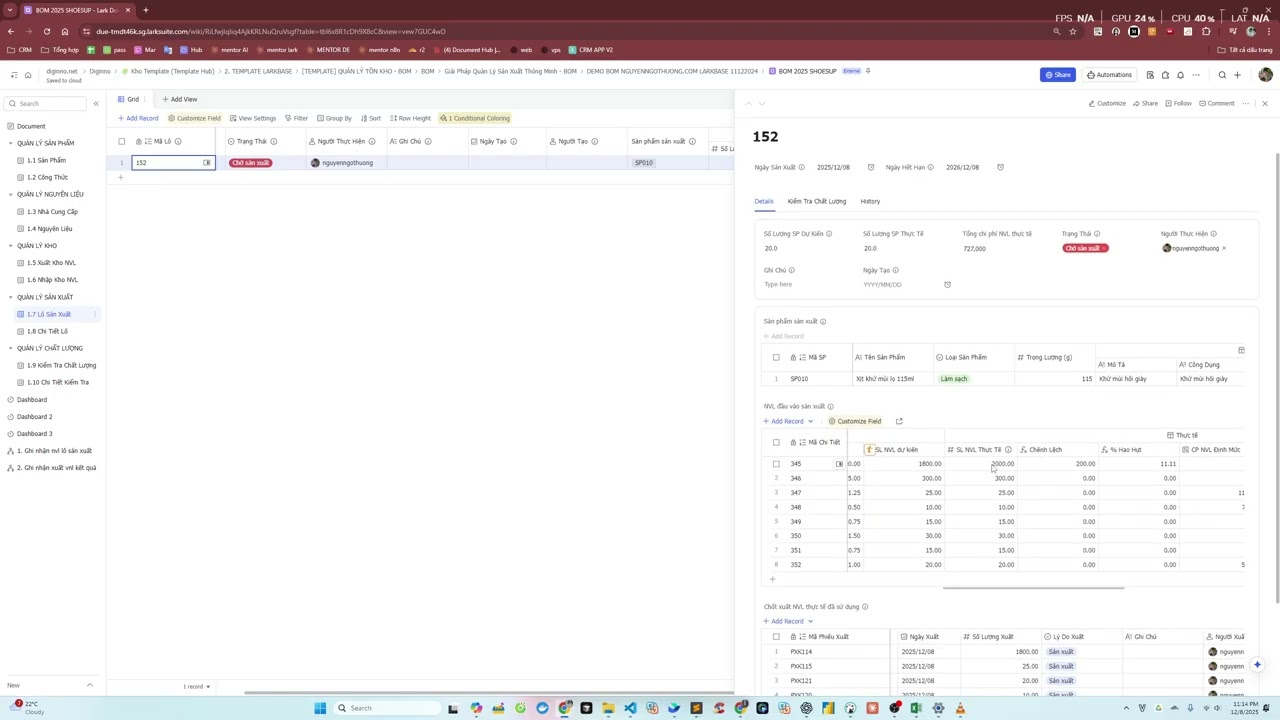This screenshot has height=720, width=1280.
Task: Click the notification bell icon
Action: coord(1180,75)
